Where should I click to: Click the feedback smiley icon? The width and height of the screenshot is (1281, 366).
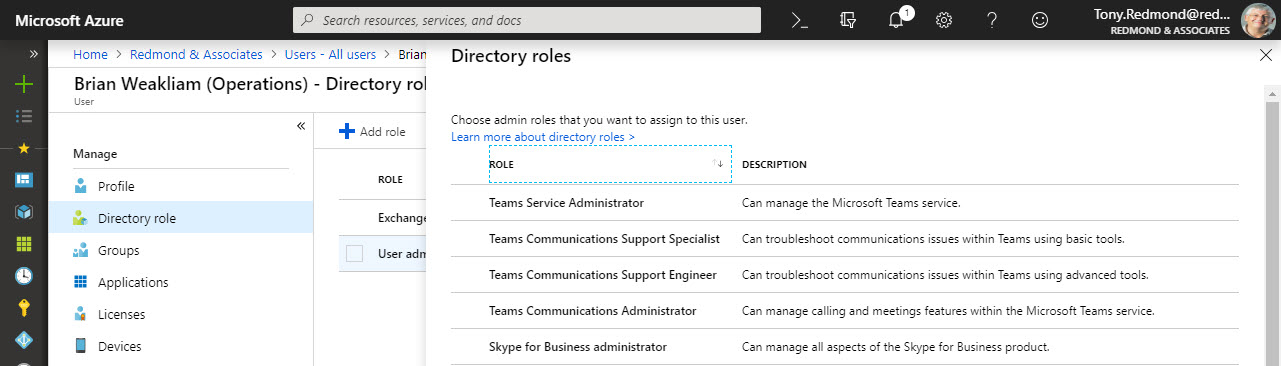(1040, 20)
